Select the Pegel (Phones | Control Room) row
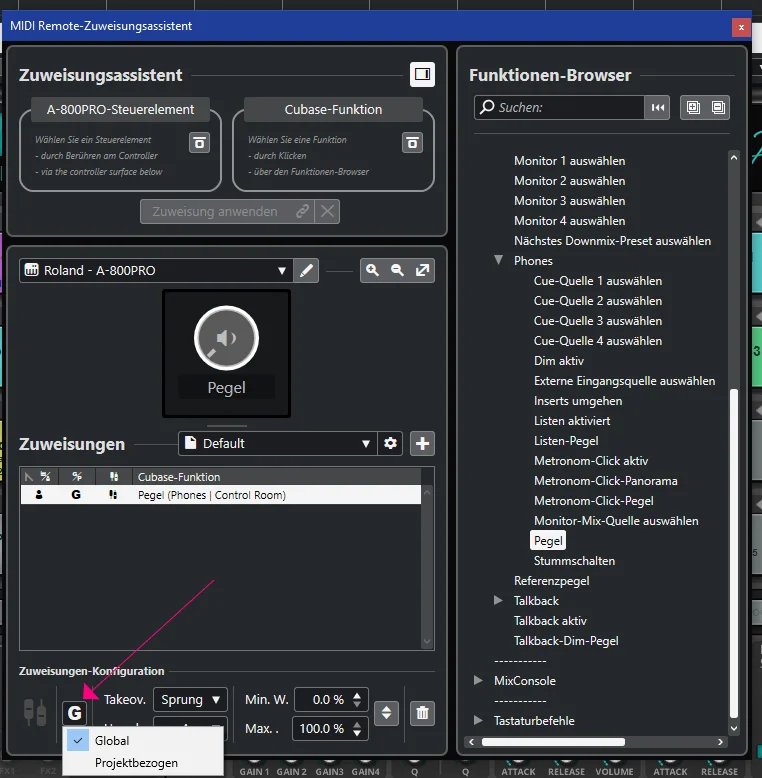762x778 pixels. coord(221,495)
